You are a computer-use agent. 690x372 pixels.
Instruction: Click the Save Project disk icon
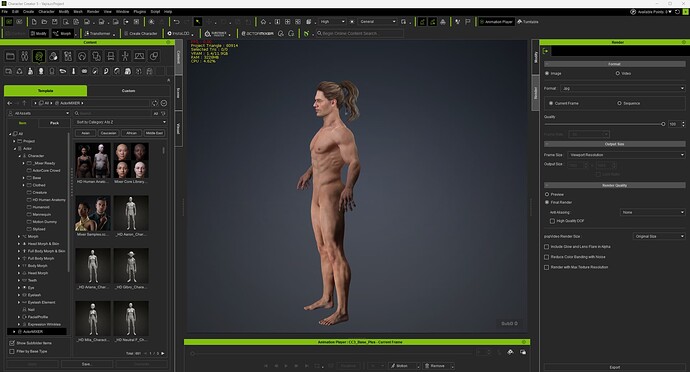pos(55,22)
